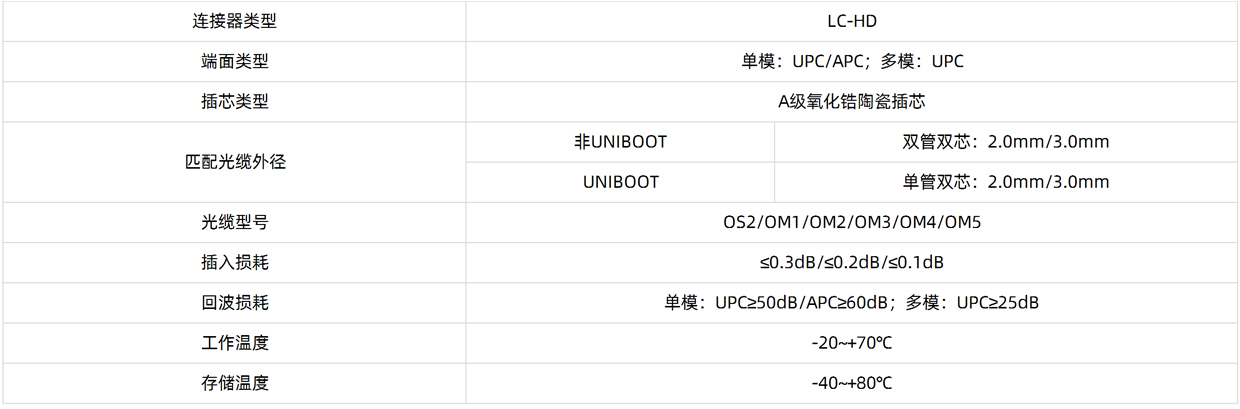Select the -20~+70℃ temperature value
Screen dimensions: 1240x409
pos(852,342)
